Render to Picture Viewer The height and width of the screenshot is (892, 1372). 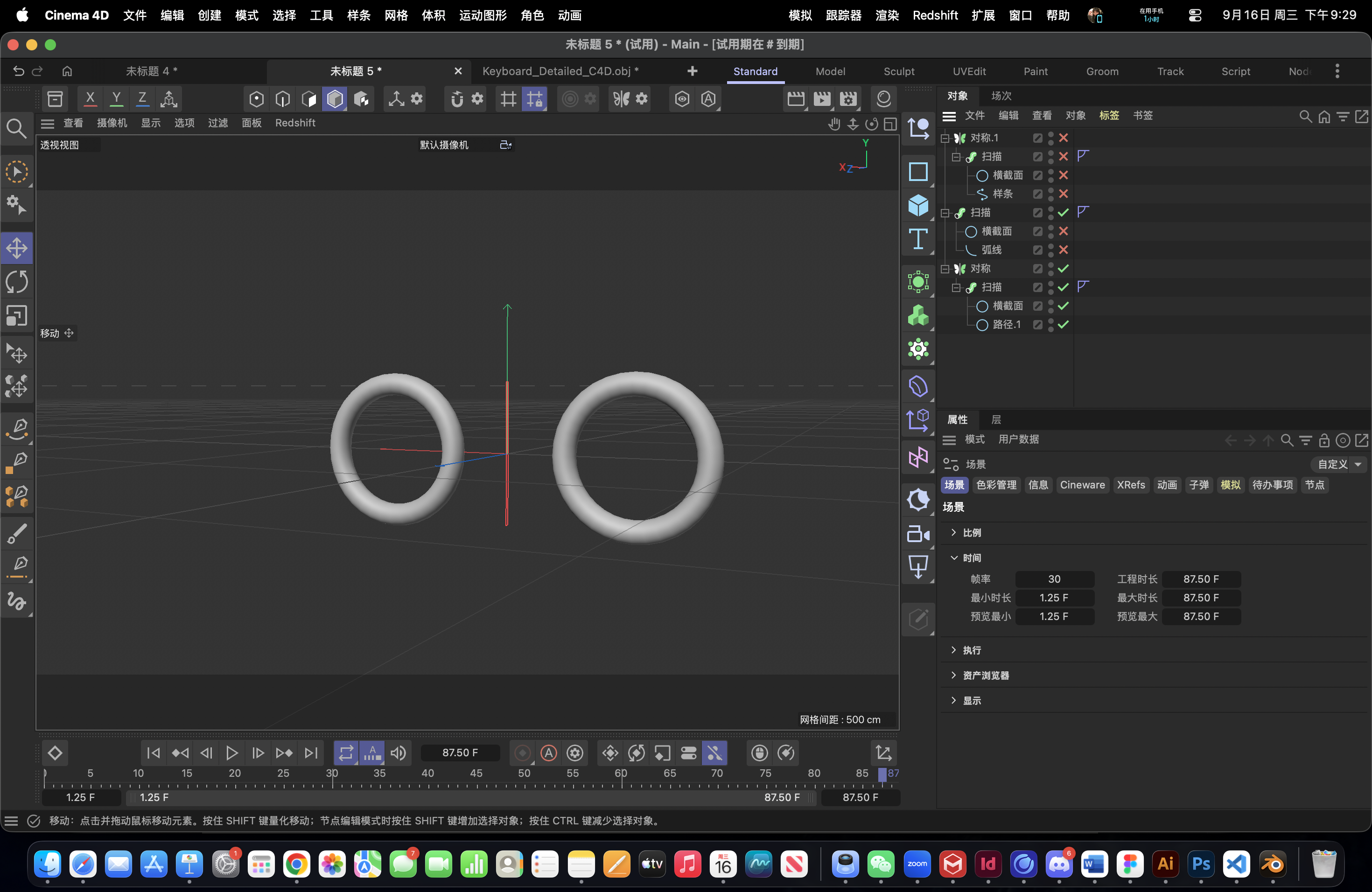[822, 99]
